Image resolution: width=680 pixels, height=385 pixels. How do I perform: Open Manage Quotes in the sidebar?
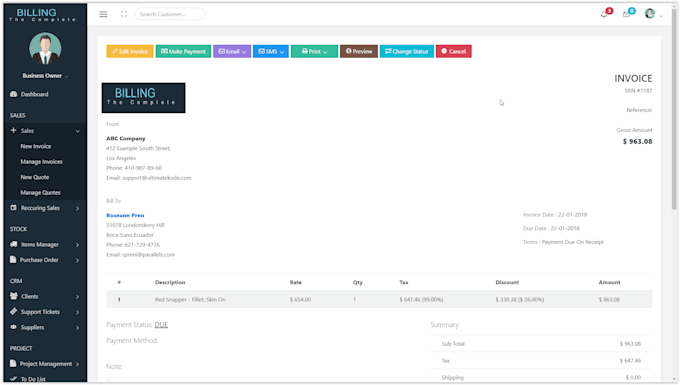tap(40, 192)
